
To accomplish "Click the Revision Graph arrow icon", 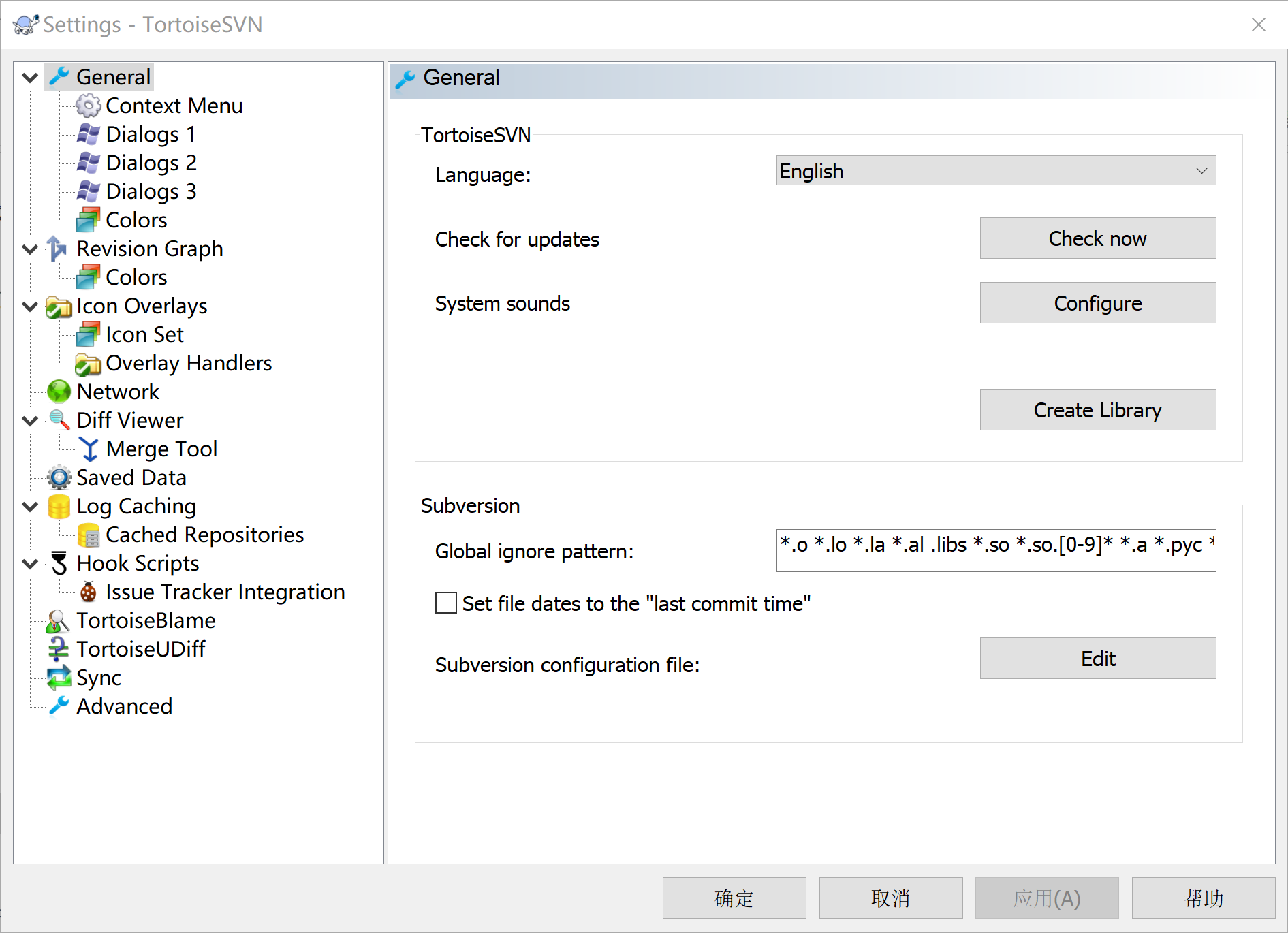I will click(x=57, y=249).
